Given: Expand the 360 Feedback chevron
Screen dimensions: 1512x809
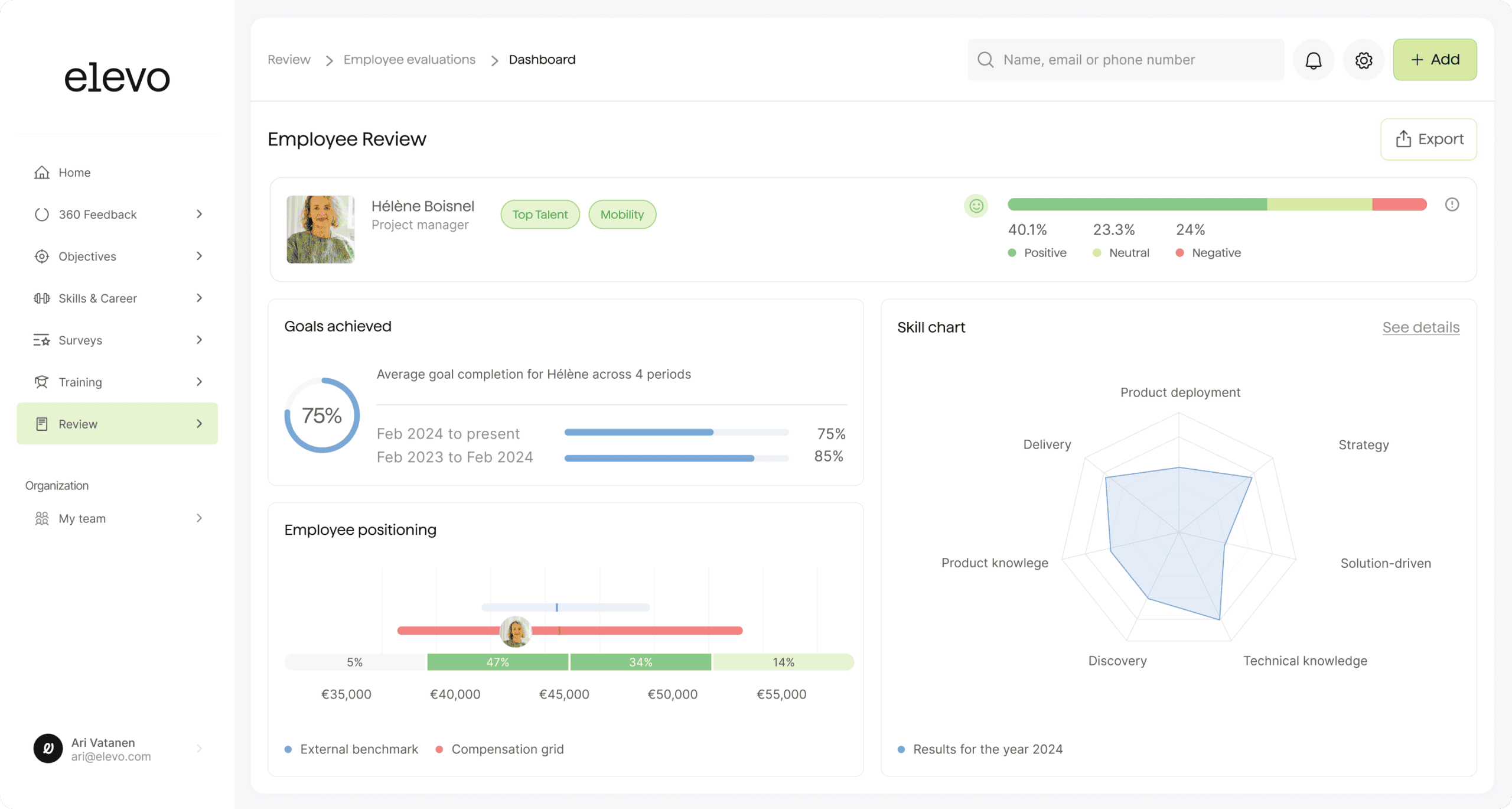Looking at the screenshot, I should tap(199, 214).
